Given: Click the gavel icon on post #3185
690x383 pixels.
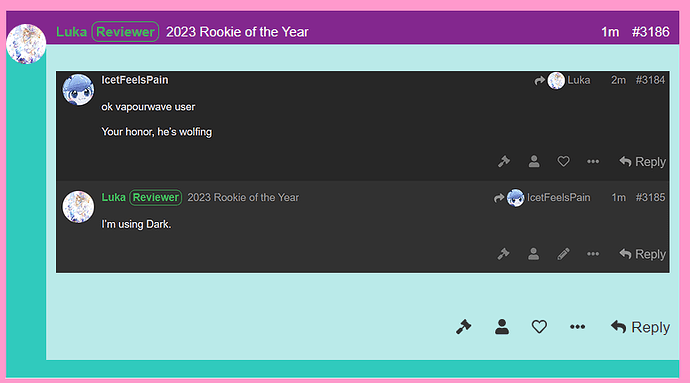Looking at the screenshot, I should click(503, 254).
